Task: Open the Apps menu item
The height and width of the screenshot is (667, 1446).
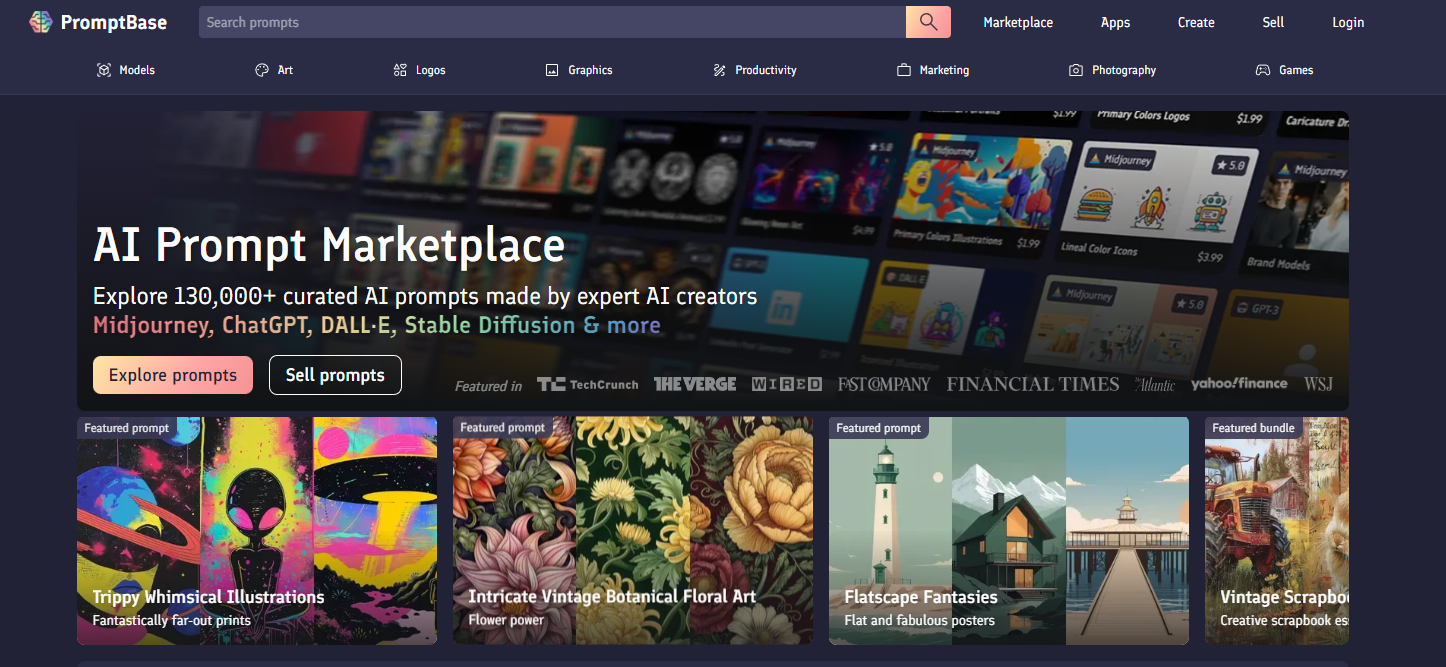Action: coord(1115,22)
